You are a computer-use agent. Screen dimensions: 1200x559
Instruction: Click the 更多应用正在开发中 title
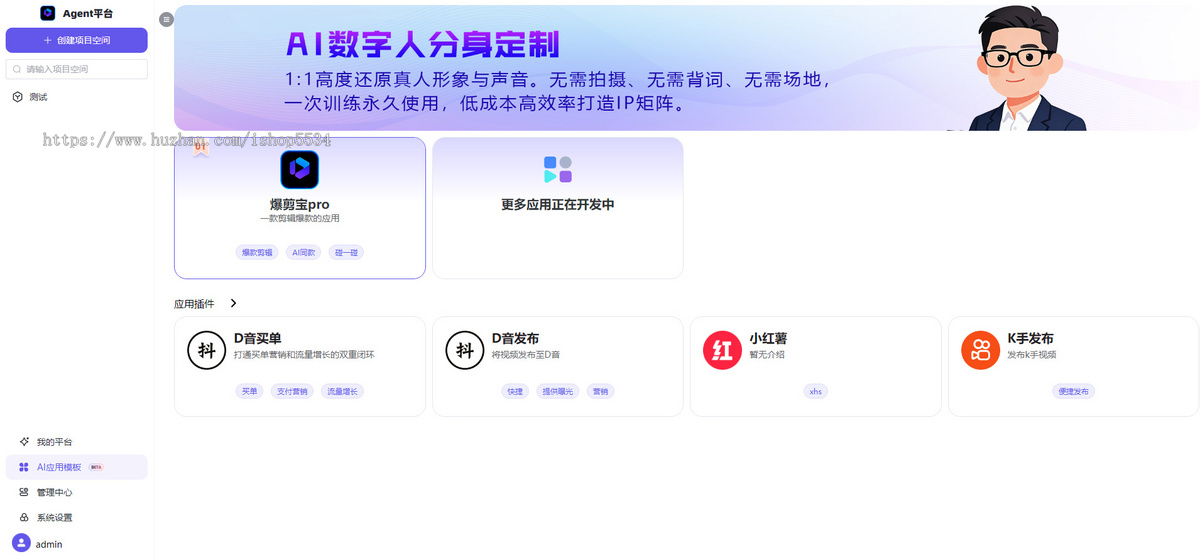point(558,204)
